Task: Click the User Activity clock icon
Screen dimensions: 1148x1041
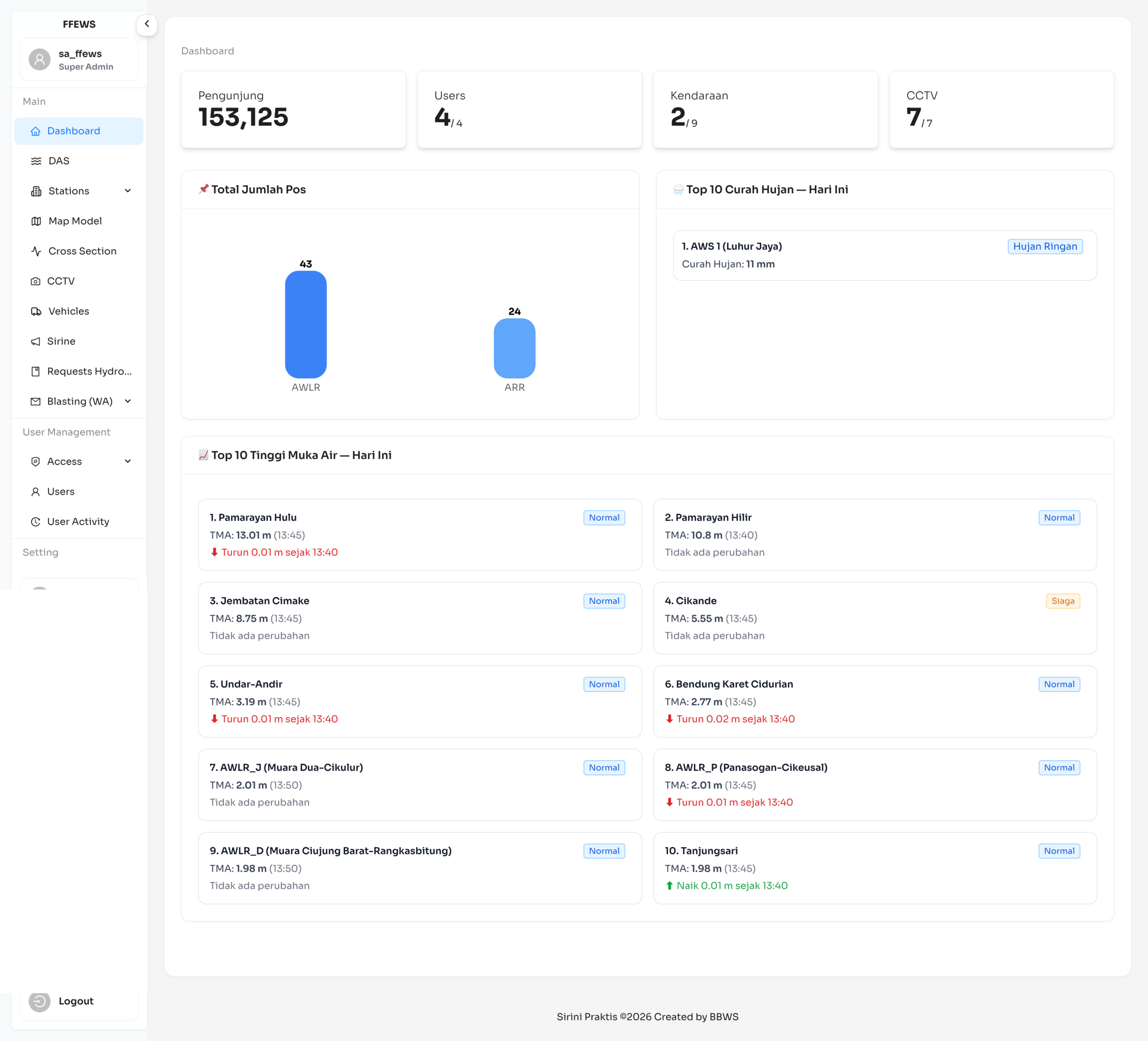Action: pos(35,522)
